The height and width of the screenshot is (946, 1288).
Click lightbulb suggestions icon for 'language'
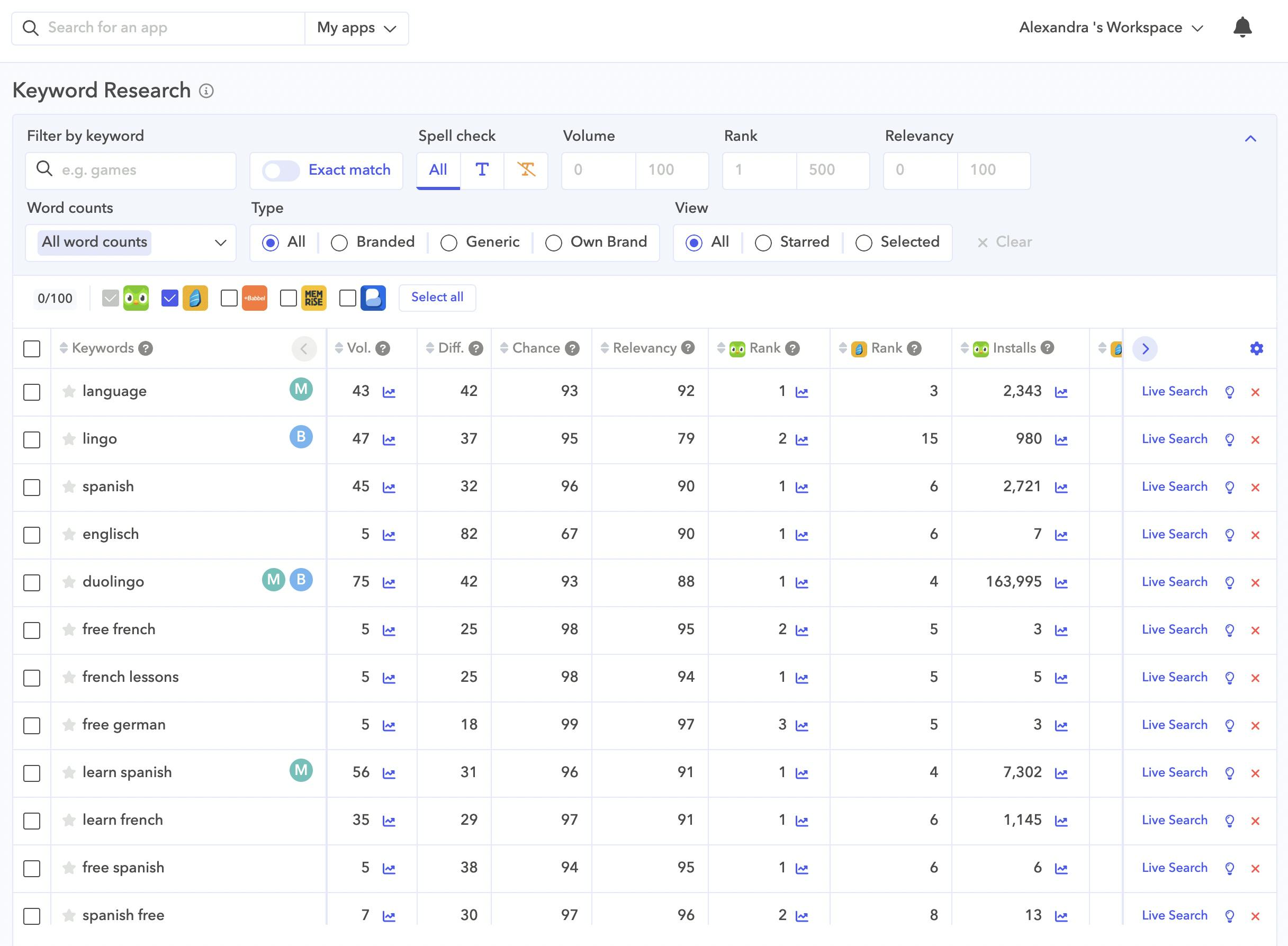[1229, 392]
